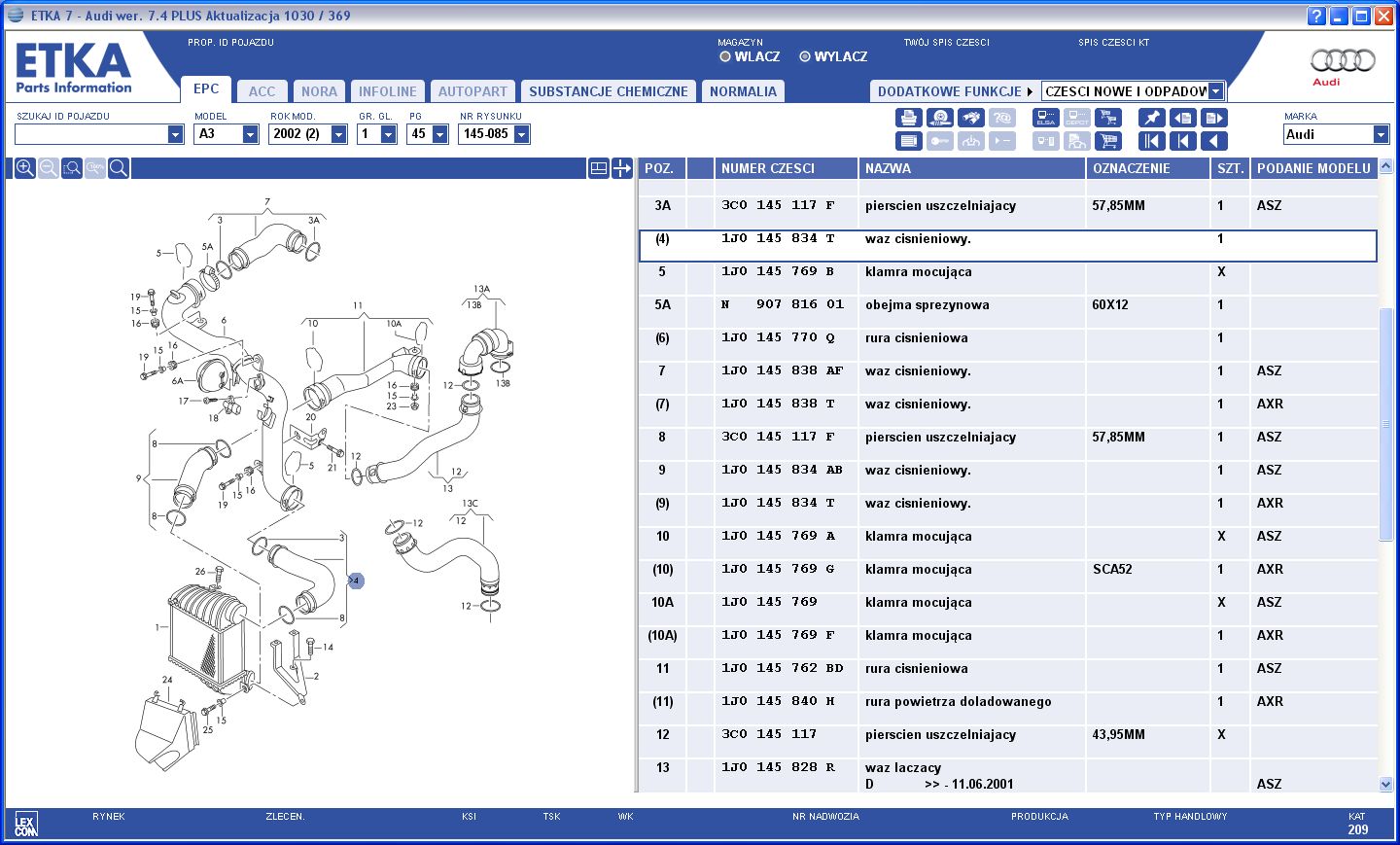Image resolution: width=1400 pixels, height=845 pixels.
Task: Click the ELSA computer icon
Action: (x=1046, y=118)
